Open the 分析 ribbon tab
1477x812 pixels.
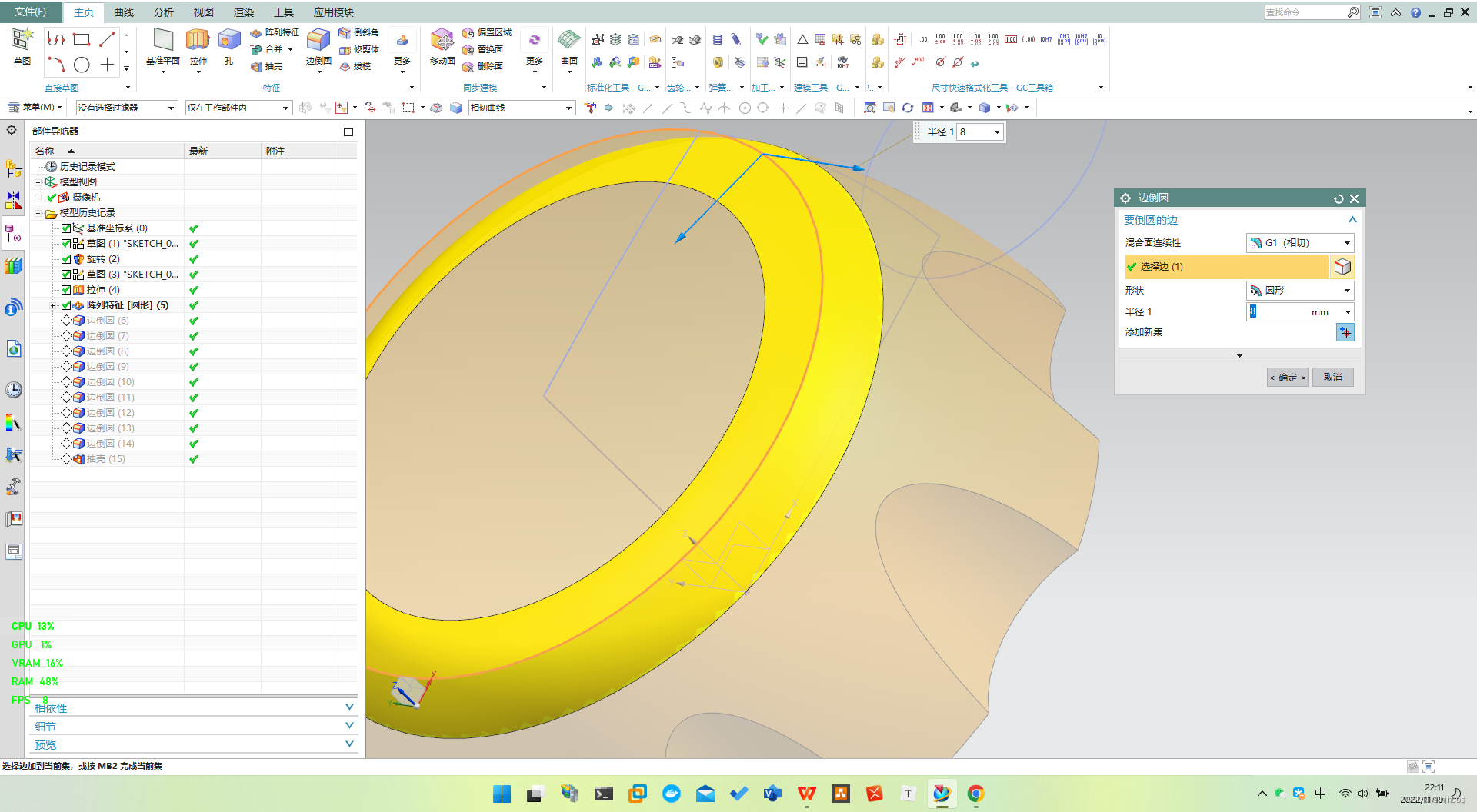click(164, 12)
